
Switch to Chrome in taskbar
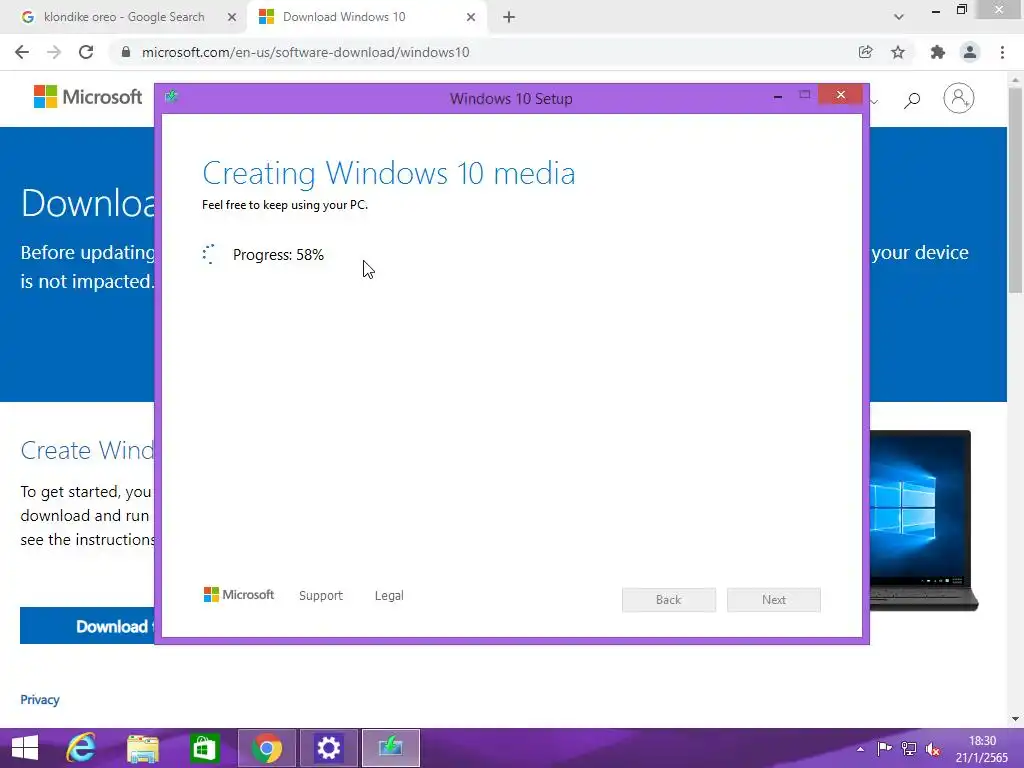click(x=266, y=748)
